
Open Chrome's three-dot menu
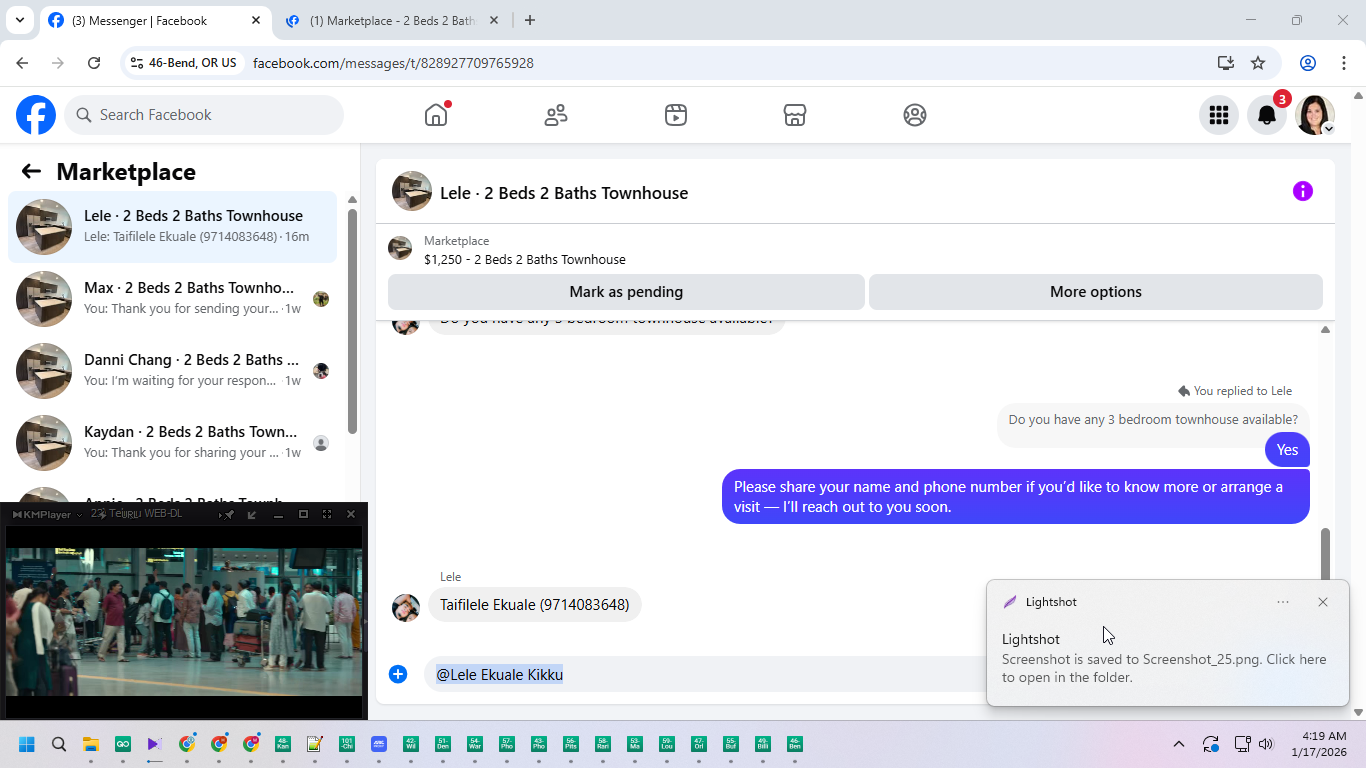(1342, 63)
